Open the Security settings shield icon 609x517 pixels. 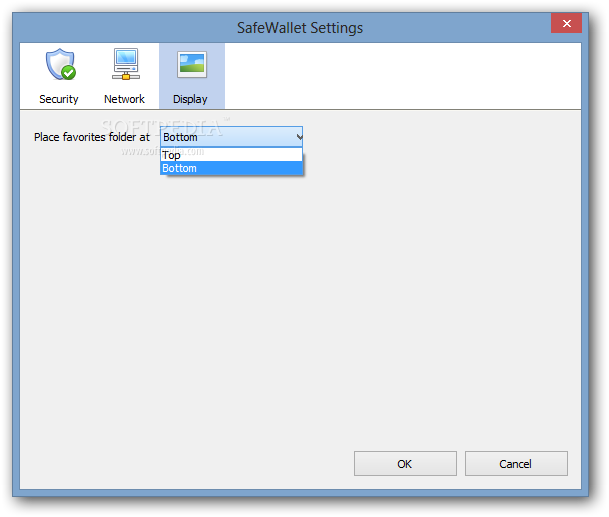pyautogui.click(x=61, y=64)
